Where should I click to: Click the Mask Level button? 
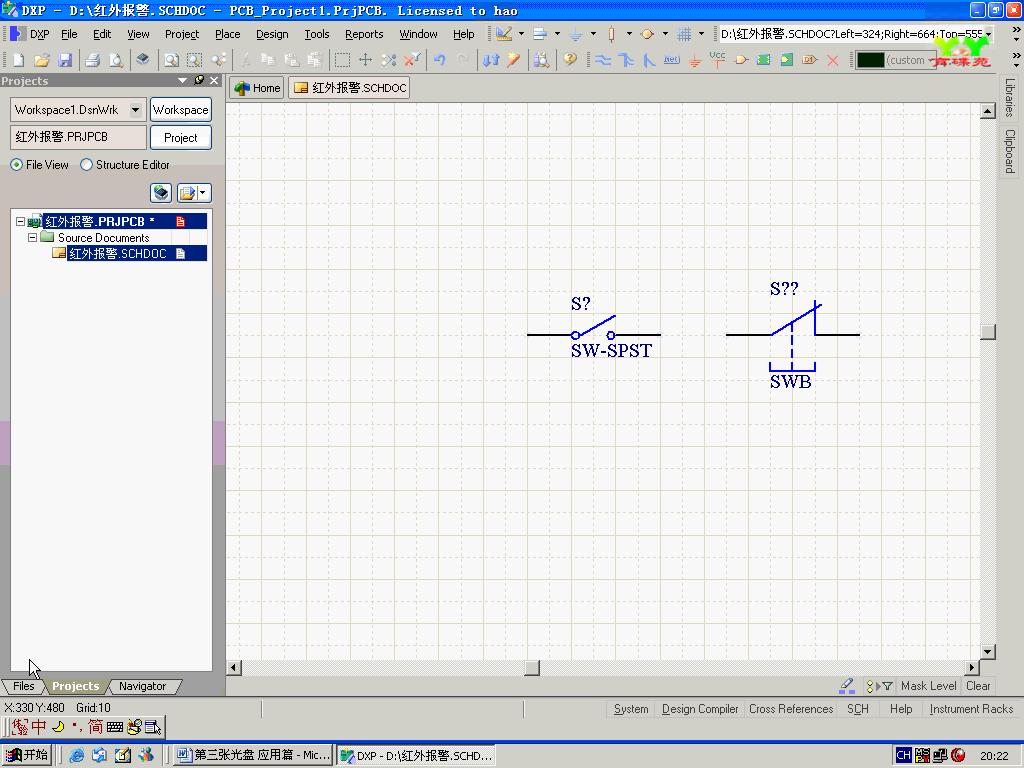coord(929,686)
